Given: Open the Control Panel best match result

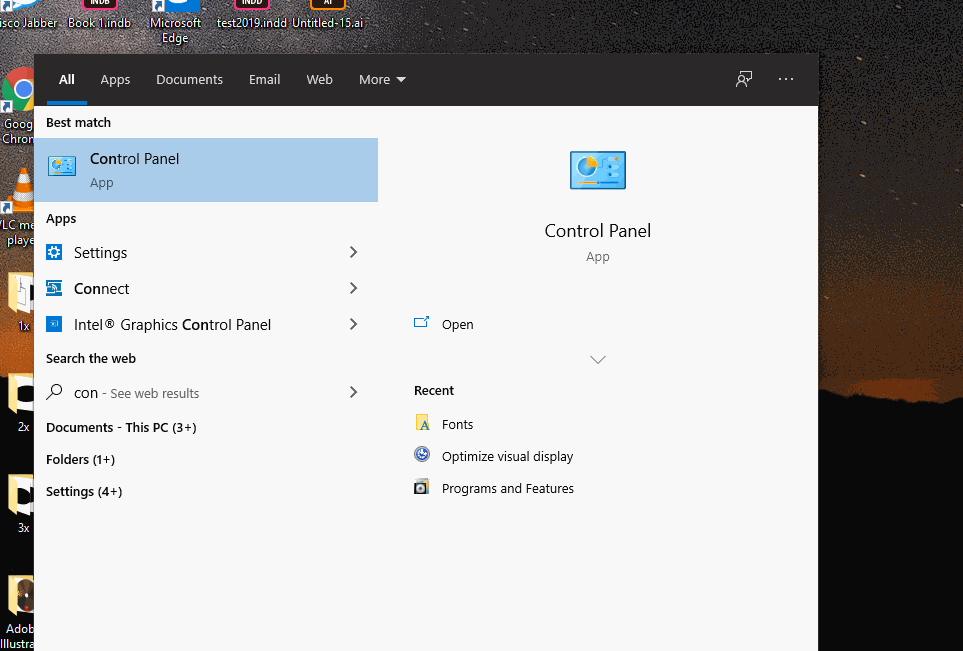Looking at the screenshot, I should pyautogui.click(x=206, y=170).
